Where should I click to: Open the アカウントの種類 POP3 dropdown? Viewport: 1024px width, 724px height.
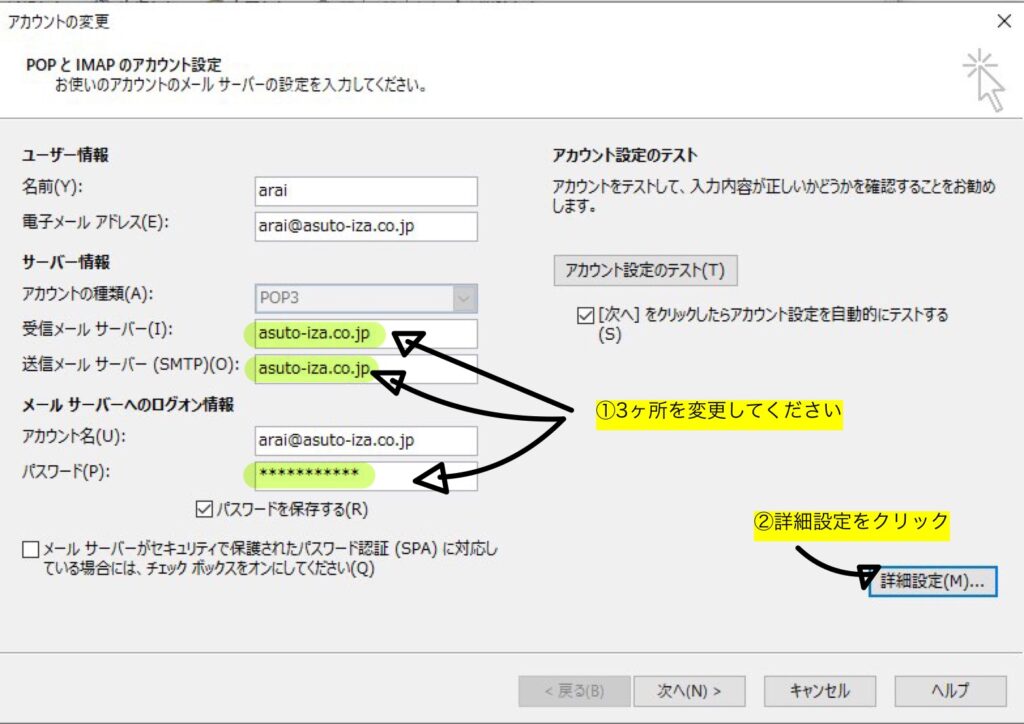coord(463,298)
